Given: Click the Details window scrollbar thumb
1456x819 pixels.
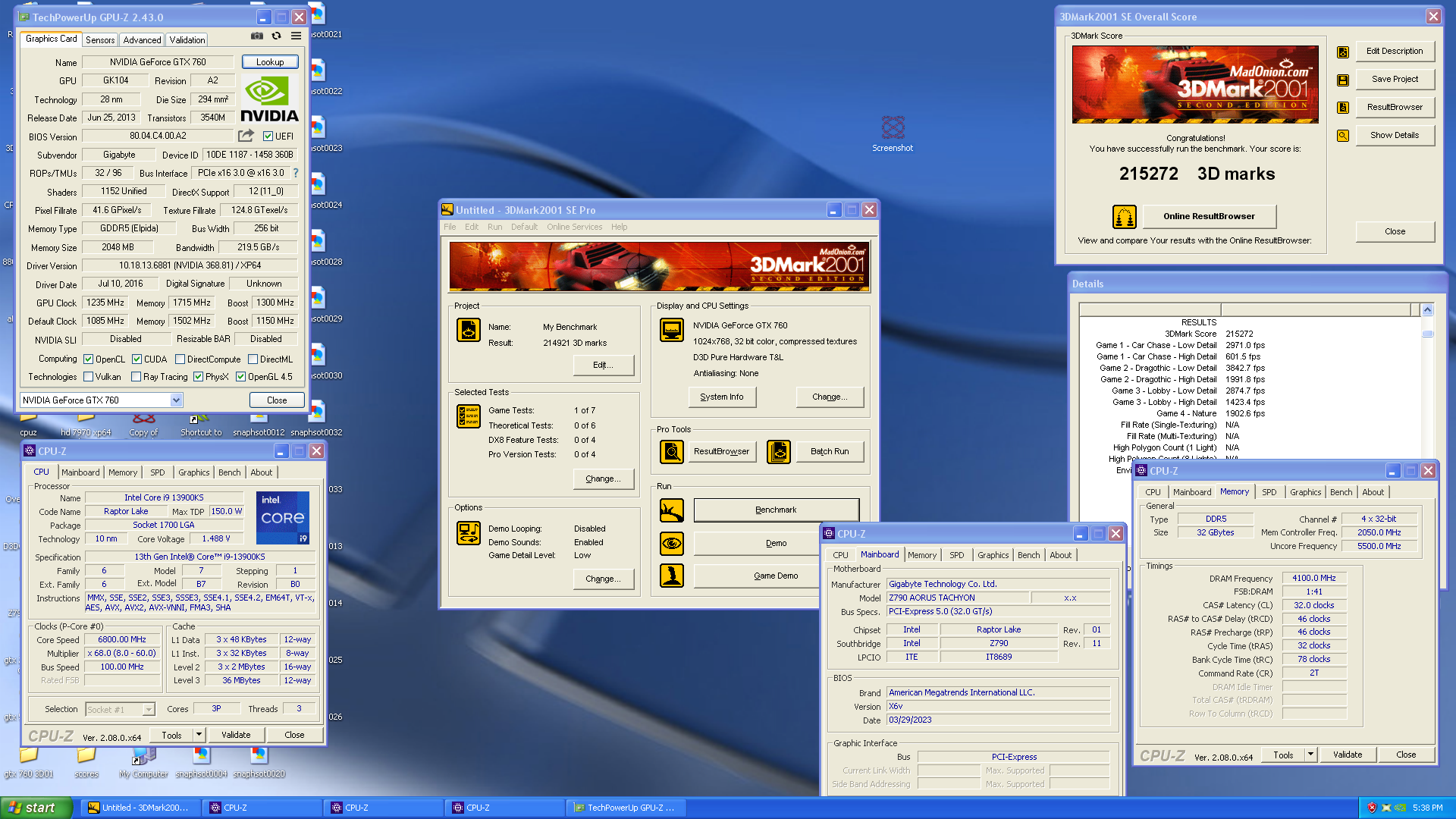Looking at the screenshot, I should (1427, 334).
